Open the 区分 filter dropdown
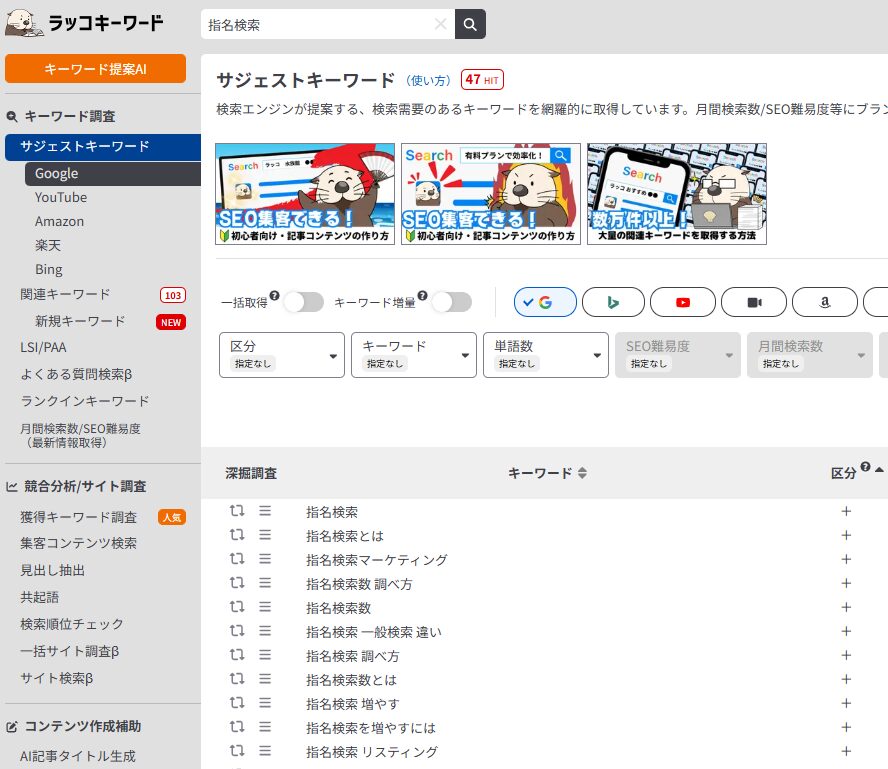The image size is (888, 769). click(281, 355)
